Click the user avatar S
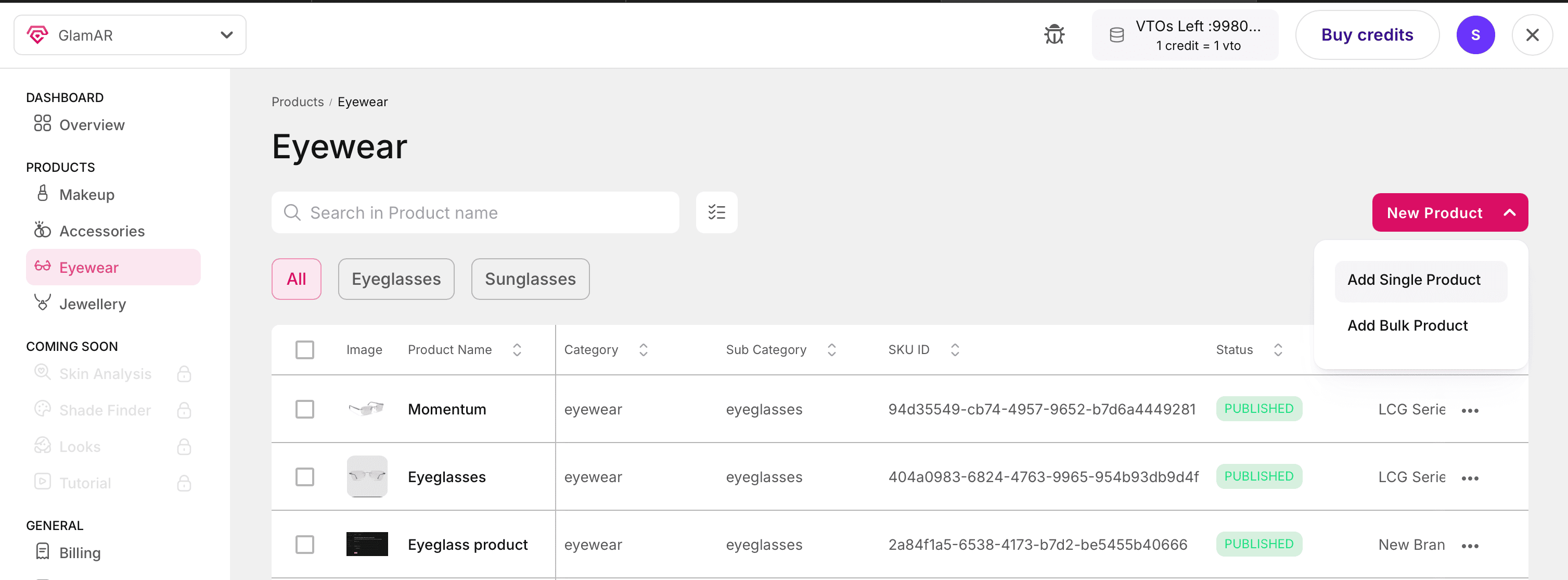The width and height of the screenshot is (1568, 580). 1475,35
